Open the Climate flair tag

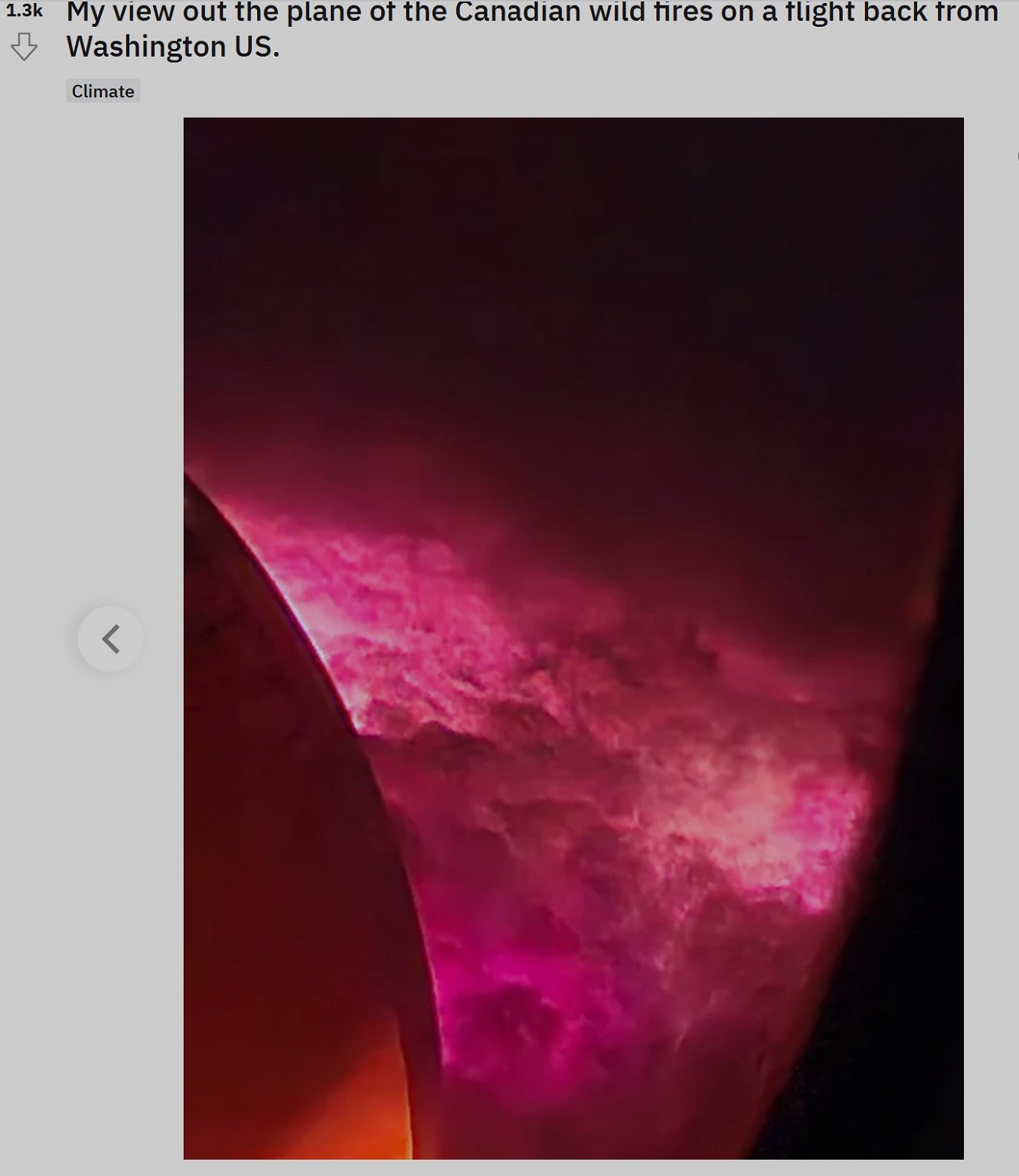coord(103,91)
